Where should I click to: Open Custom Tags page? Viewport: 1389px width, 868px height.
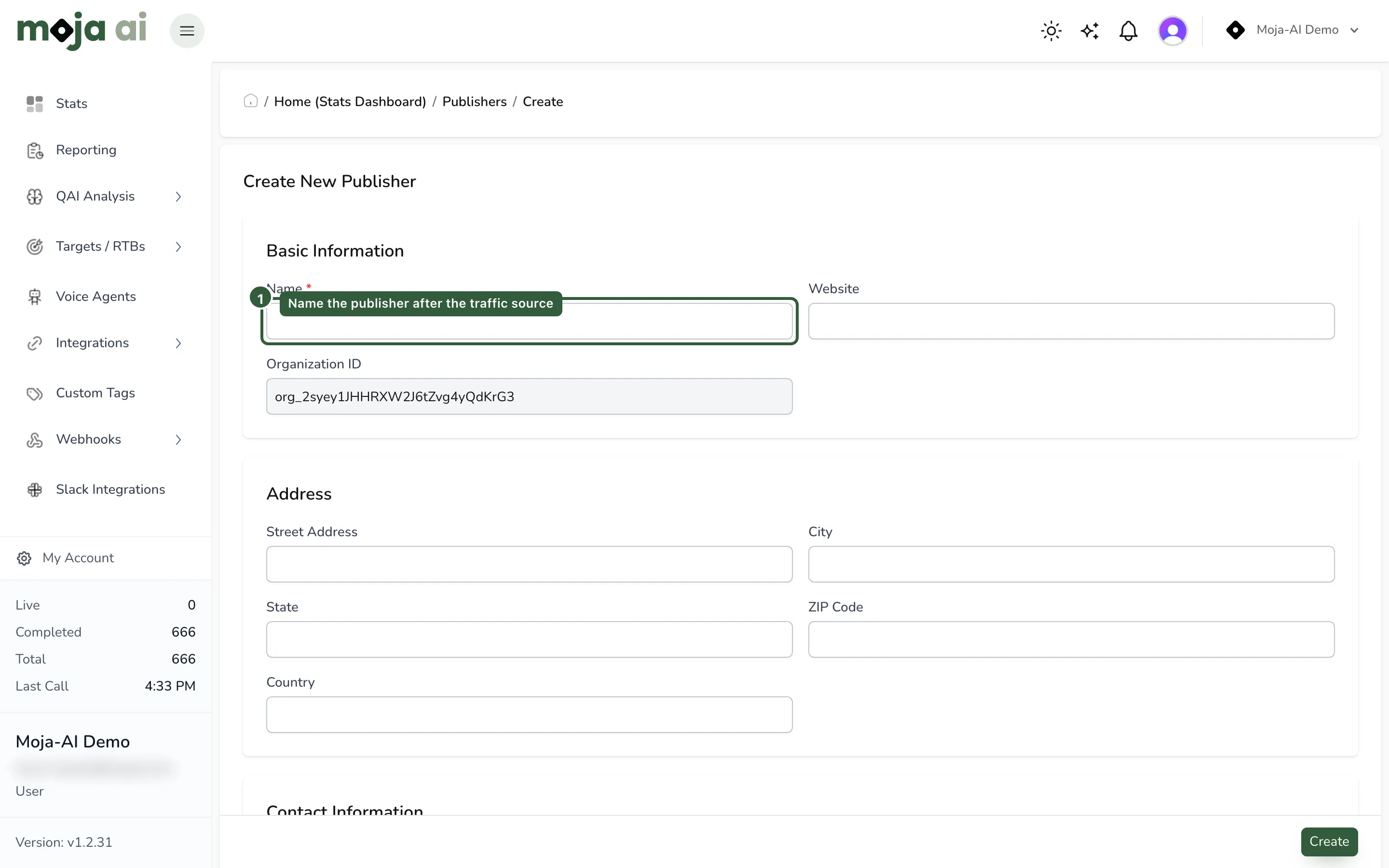coord(95,393)
